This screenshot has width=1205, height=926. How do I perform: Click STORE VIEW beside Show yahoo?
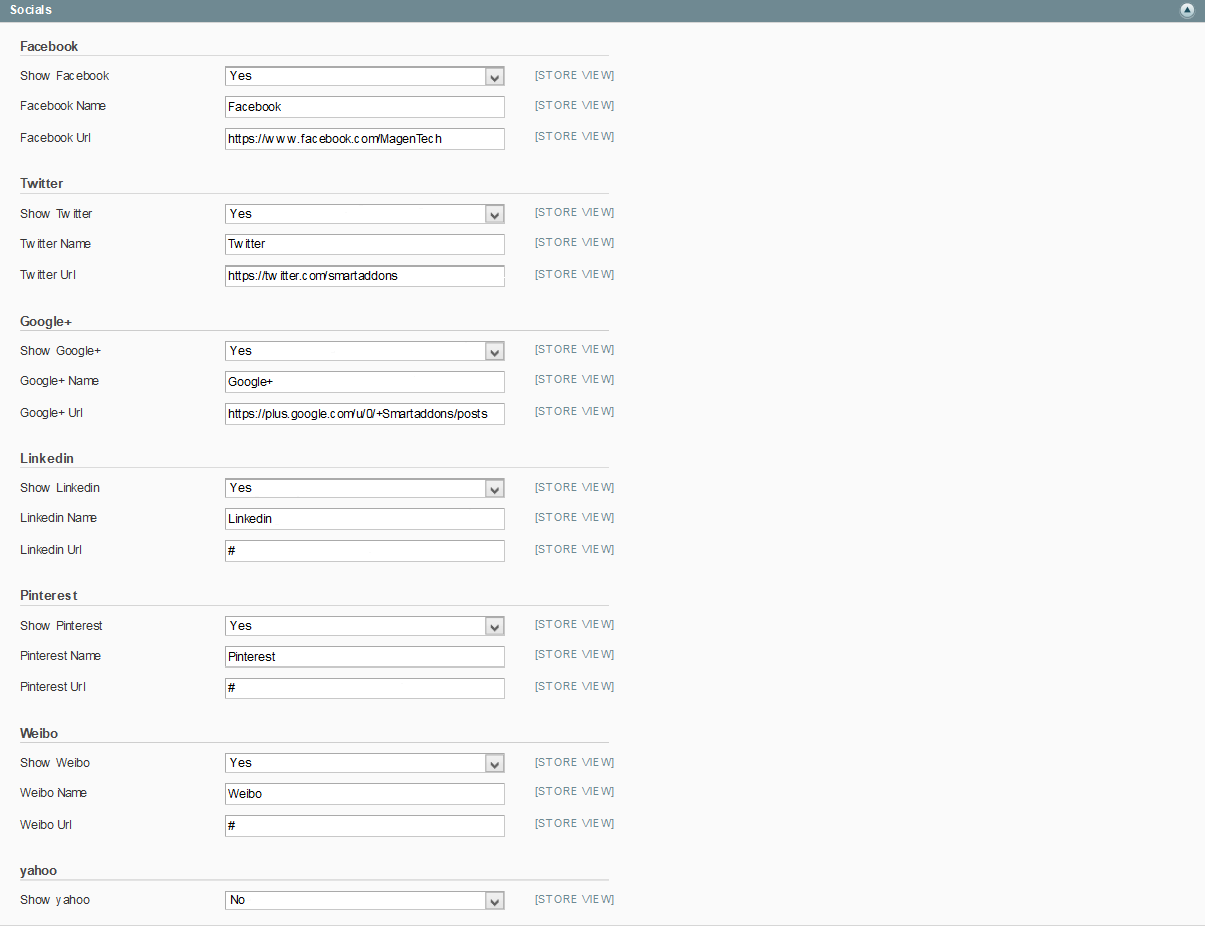point(575,899)
